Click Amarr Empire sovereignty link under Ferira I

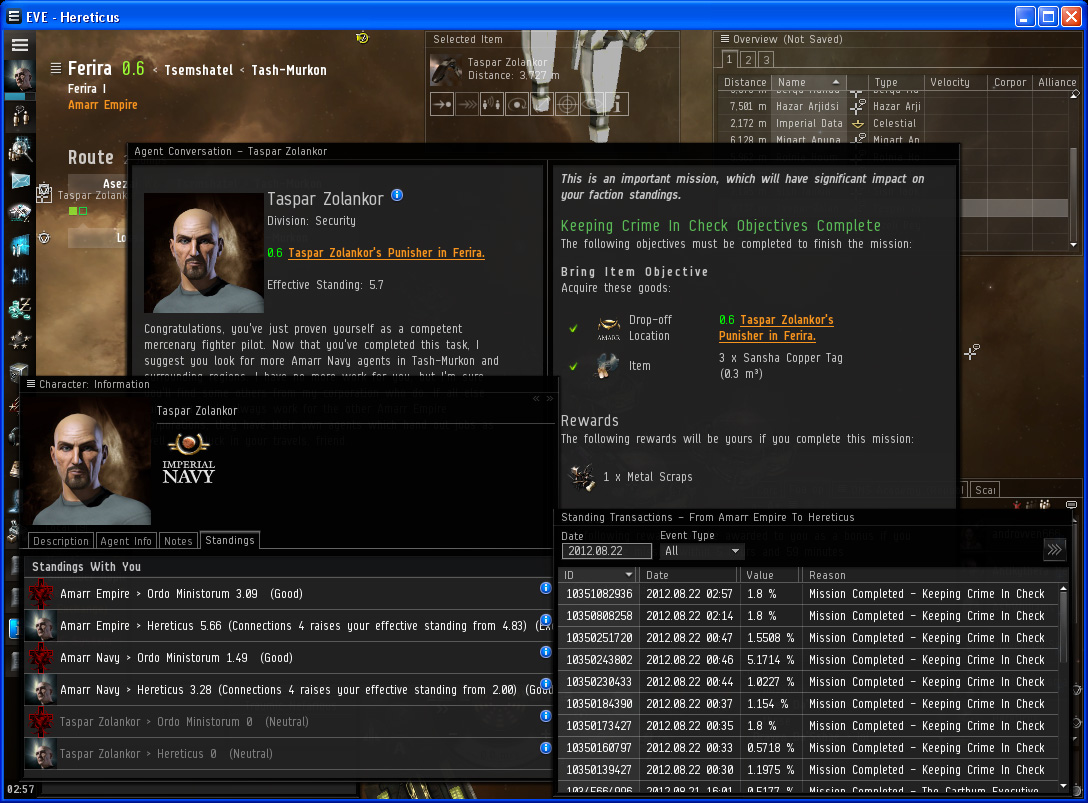(103, 105)
